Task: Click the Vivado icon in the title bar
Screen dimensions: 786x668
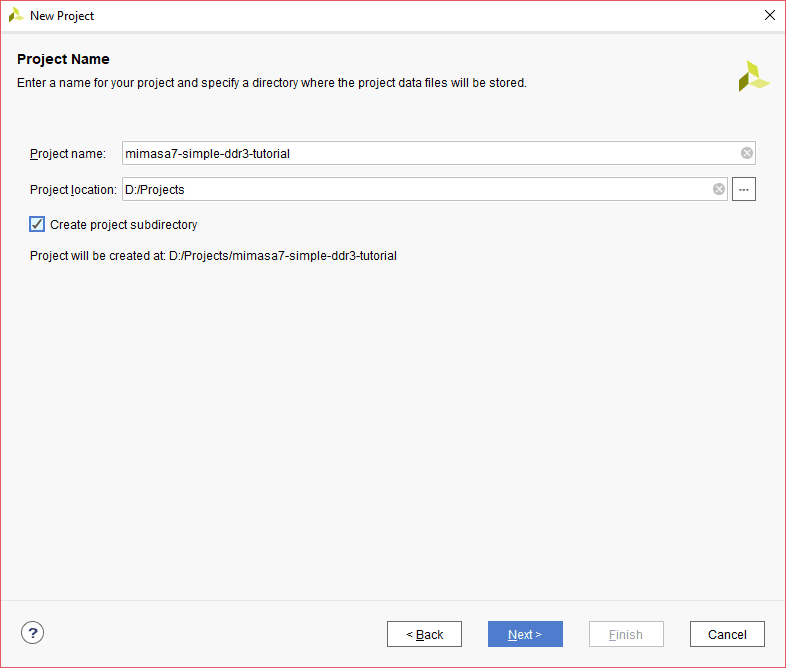Action: (16, 16)
